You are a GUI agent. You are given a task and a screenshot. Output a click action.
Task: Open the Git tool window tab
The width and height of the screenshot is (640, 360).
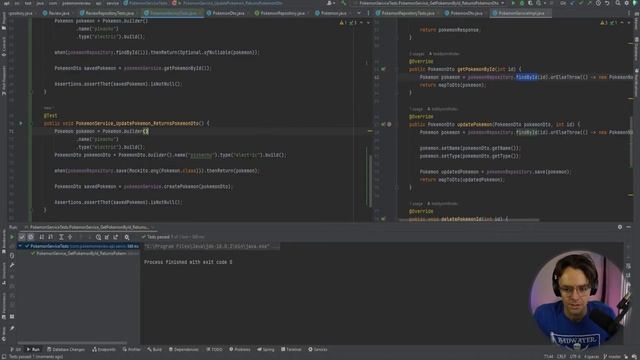[16, 349]
